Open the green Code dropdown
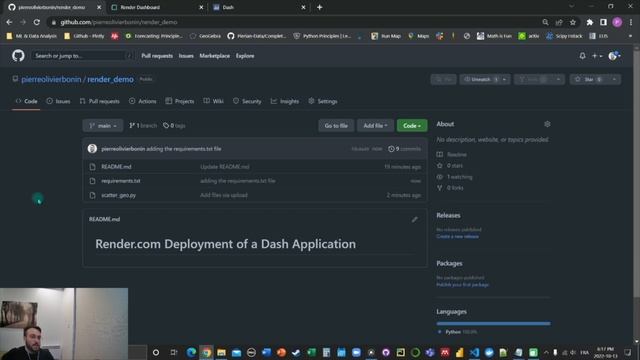 pos(412,126)
